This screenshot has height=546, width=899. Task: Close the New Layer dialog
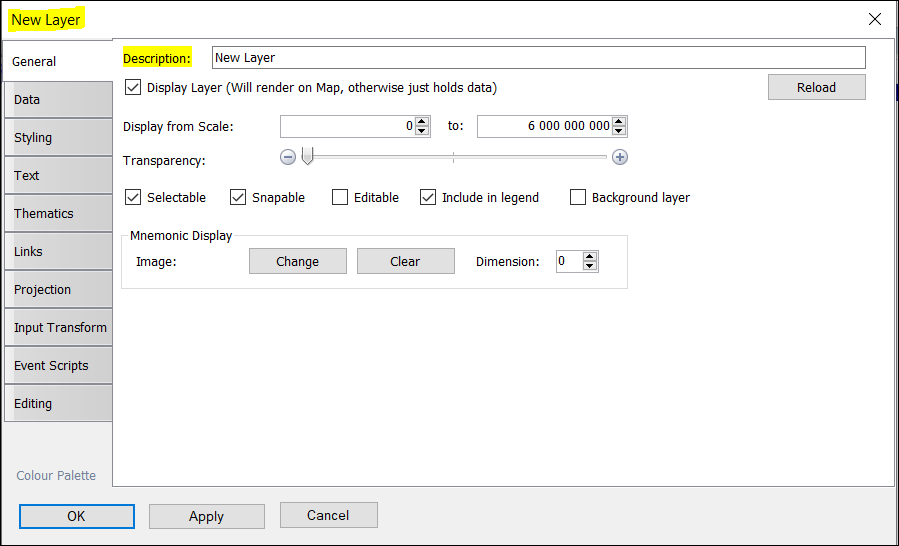pos(874,19)
